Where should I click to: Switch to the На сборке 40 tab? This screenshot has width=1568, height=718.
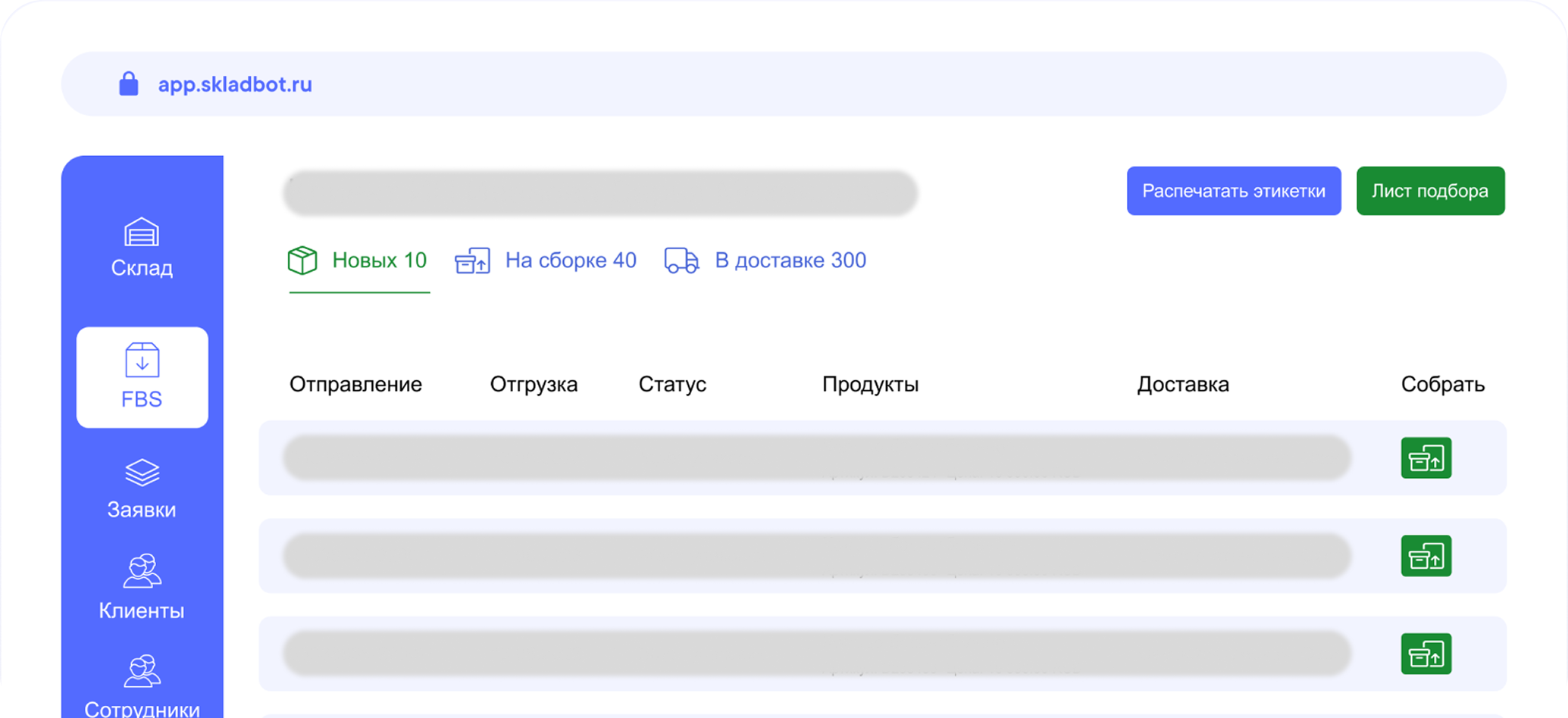pyautogui.click(x=546, y=261)
